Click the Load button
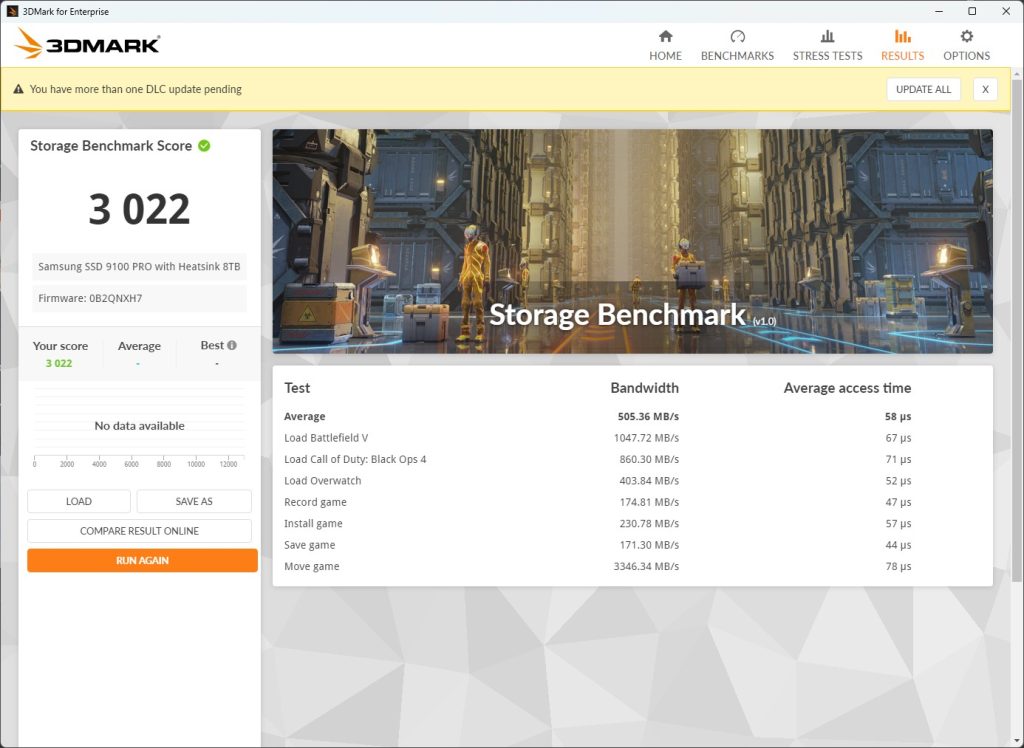The height and width of the screenshot is (748, 1024). (79, 501)
